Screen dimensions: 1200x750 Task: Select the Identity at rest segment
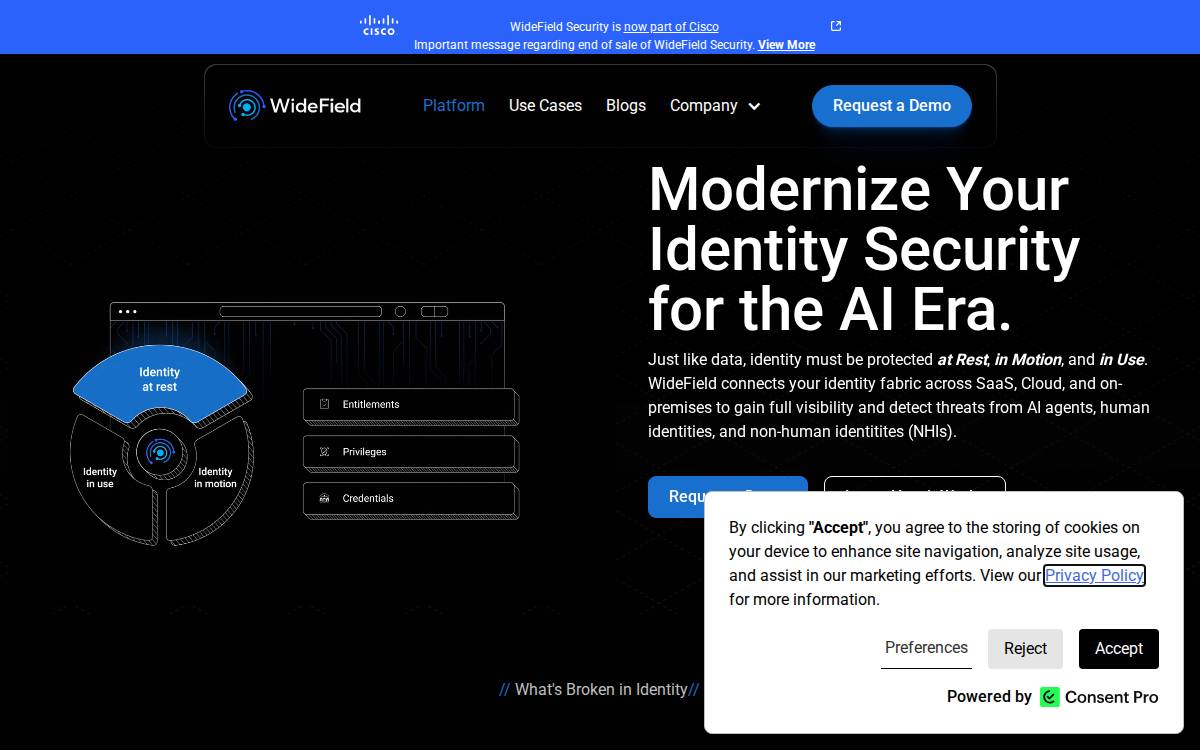pos(160,380)
